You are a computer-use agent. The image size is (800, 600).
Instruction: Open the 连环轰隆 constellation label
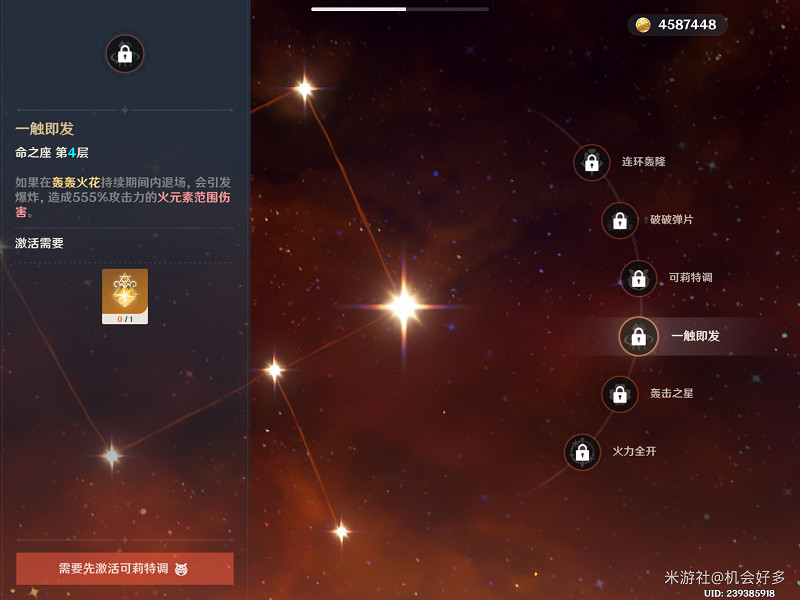pyautogui.click(x=643, y=162)
